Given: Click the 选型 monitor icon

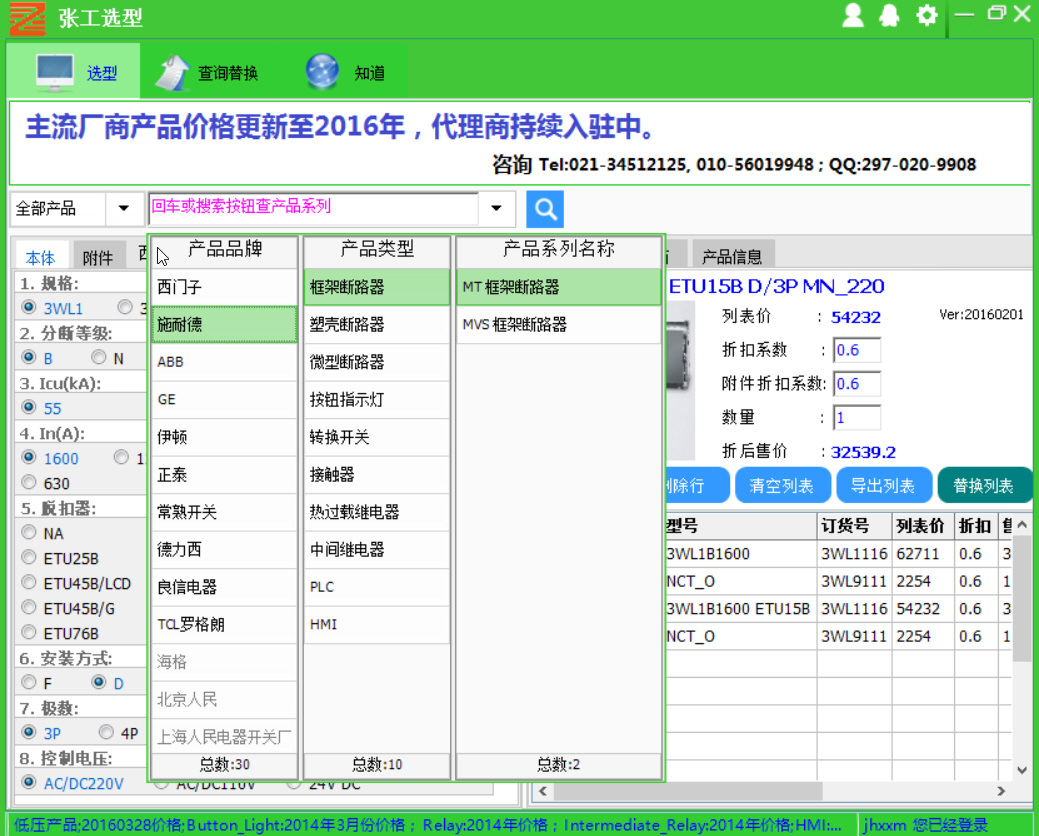Looking at the screenshot, I should coord(55,72).
